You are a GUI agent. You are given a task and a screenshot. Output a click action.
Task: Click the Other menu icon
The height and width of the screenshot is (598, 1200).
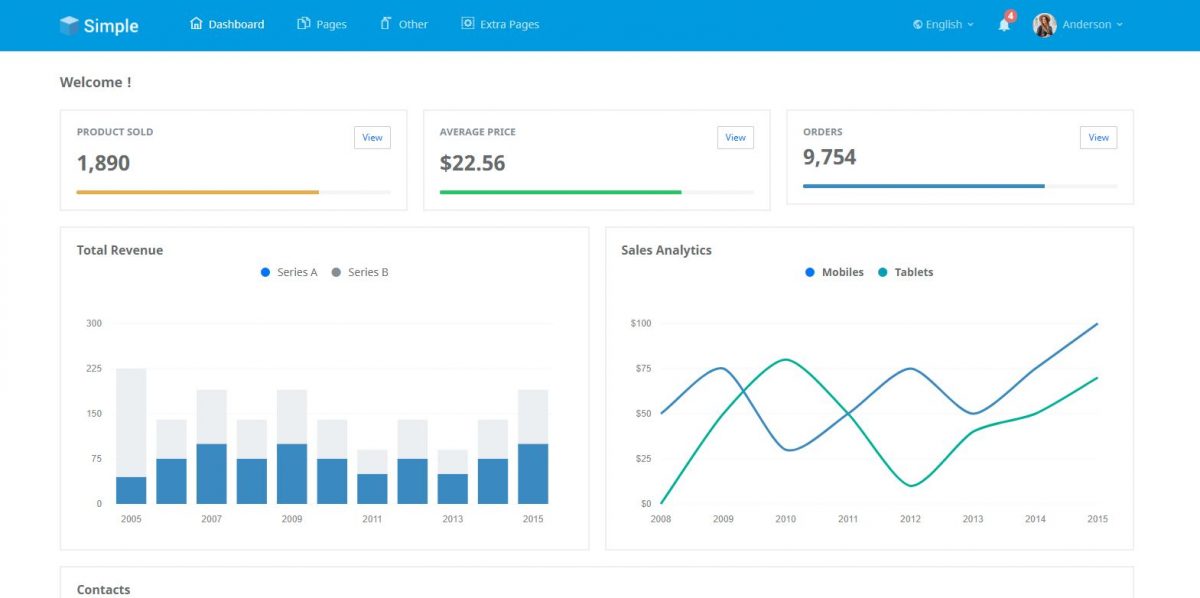(385, 24)
